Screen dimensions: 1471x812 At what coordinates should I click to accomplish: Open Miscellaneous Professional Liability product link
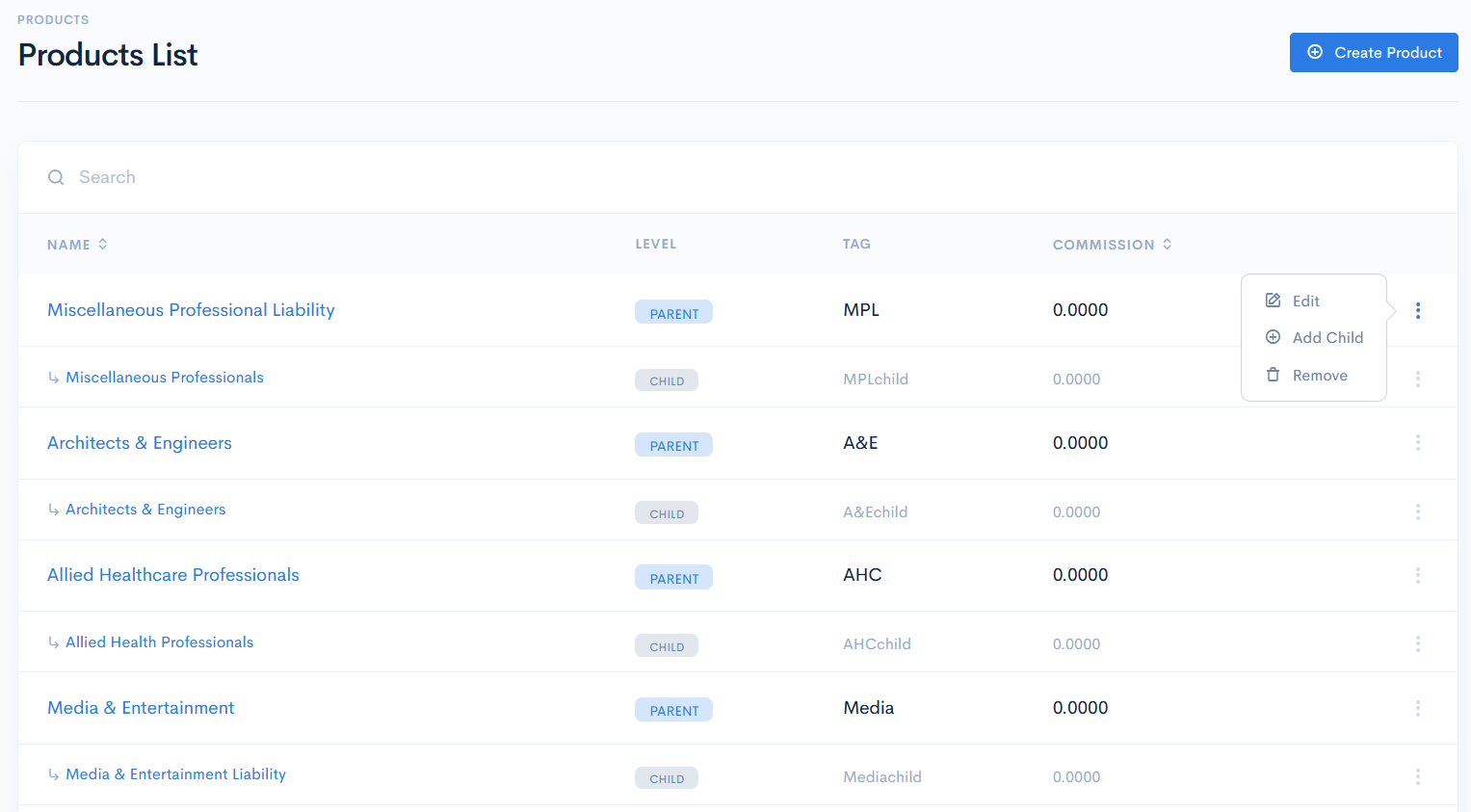191,310
